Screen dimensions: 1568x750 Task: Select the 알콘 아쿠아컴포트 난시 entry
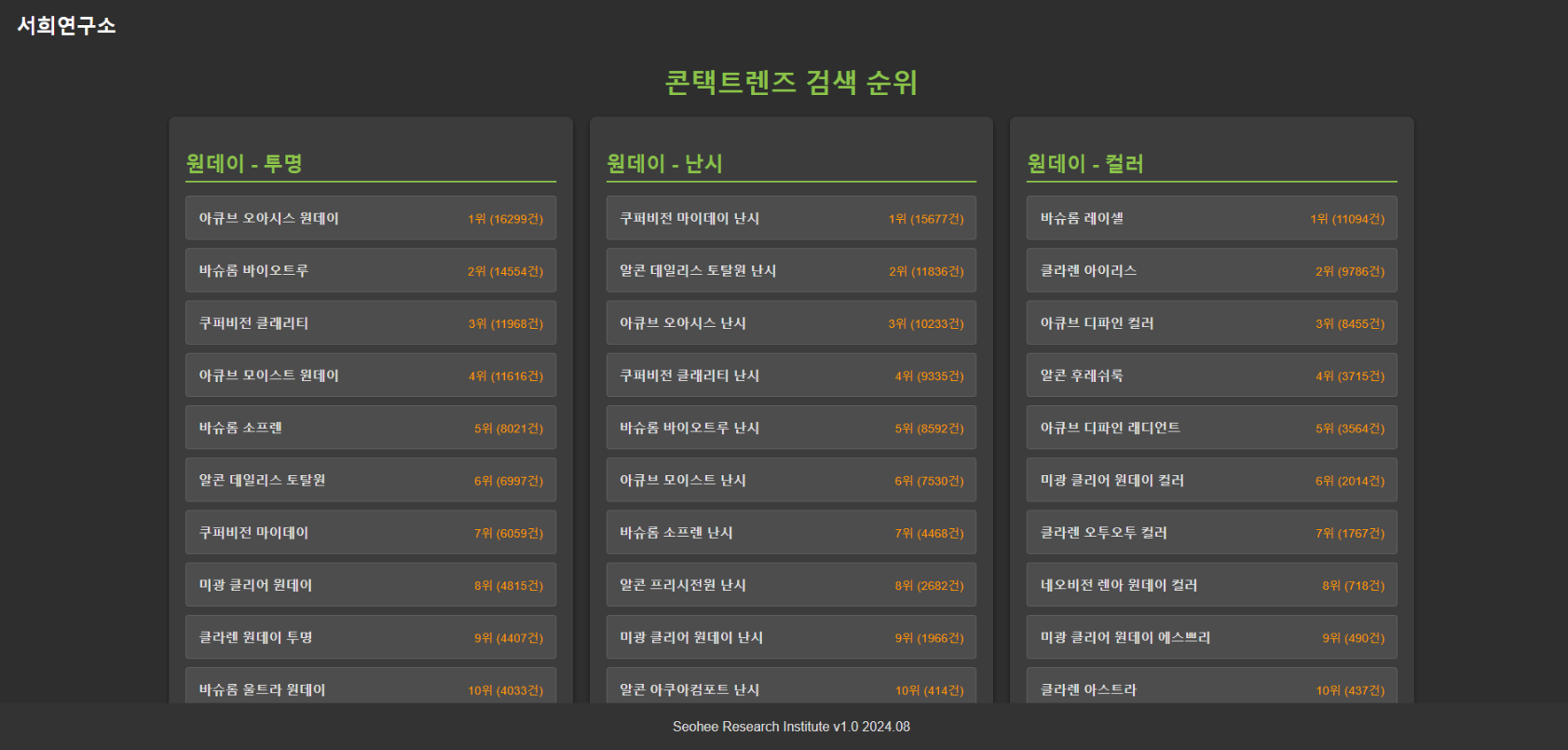pyautogui.click(x=791, y=686)
